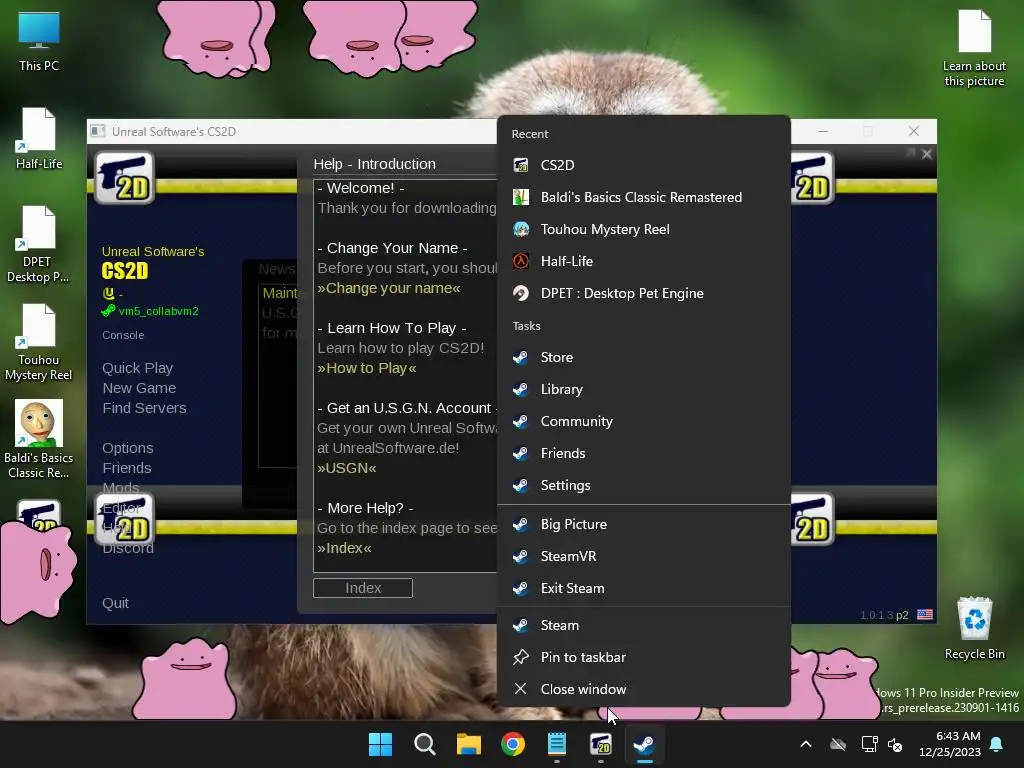Open the Windows Start menu
The width and height of the screenshot is (1024, 768).
(x=380, y=744)
